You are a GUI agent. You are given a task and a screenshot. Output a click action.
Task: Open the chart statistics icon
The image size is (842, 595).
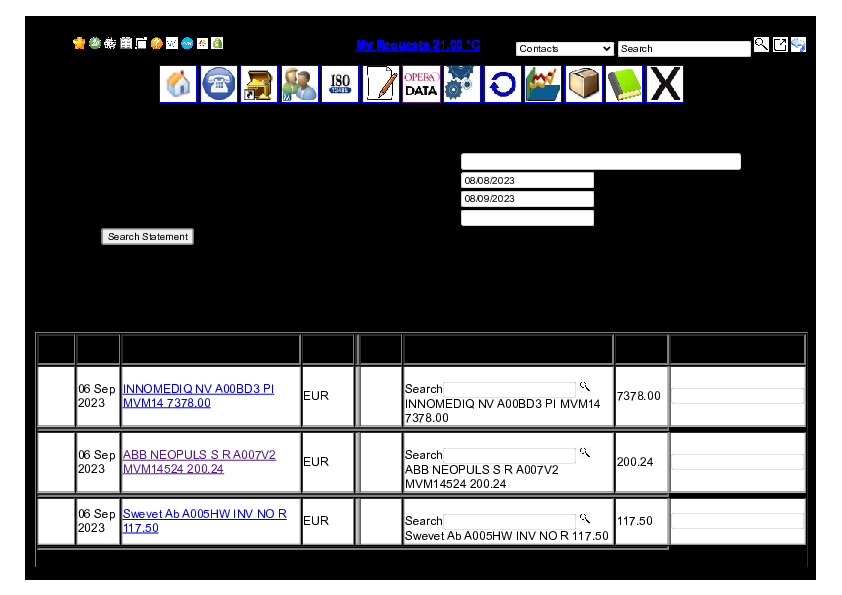coord(543,84)
